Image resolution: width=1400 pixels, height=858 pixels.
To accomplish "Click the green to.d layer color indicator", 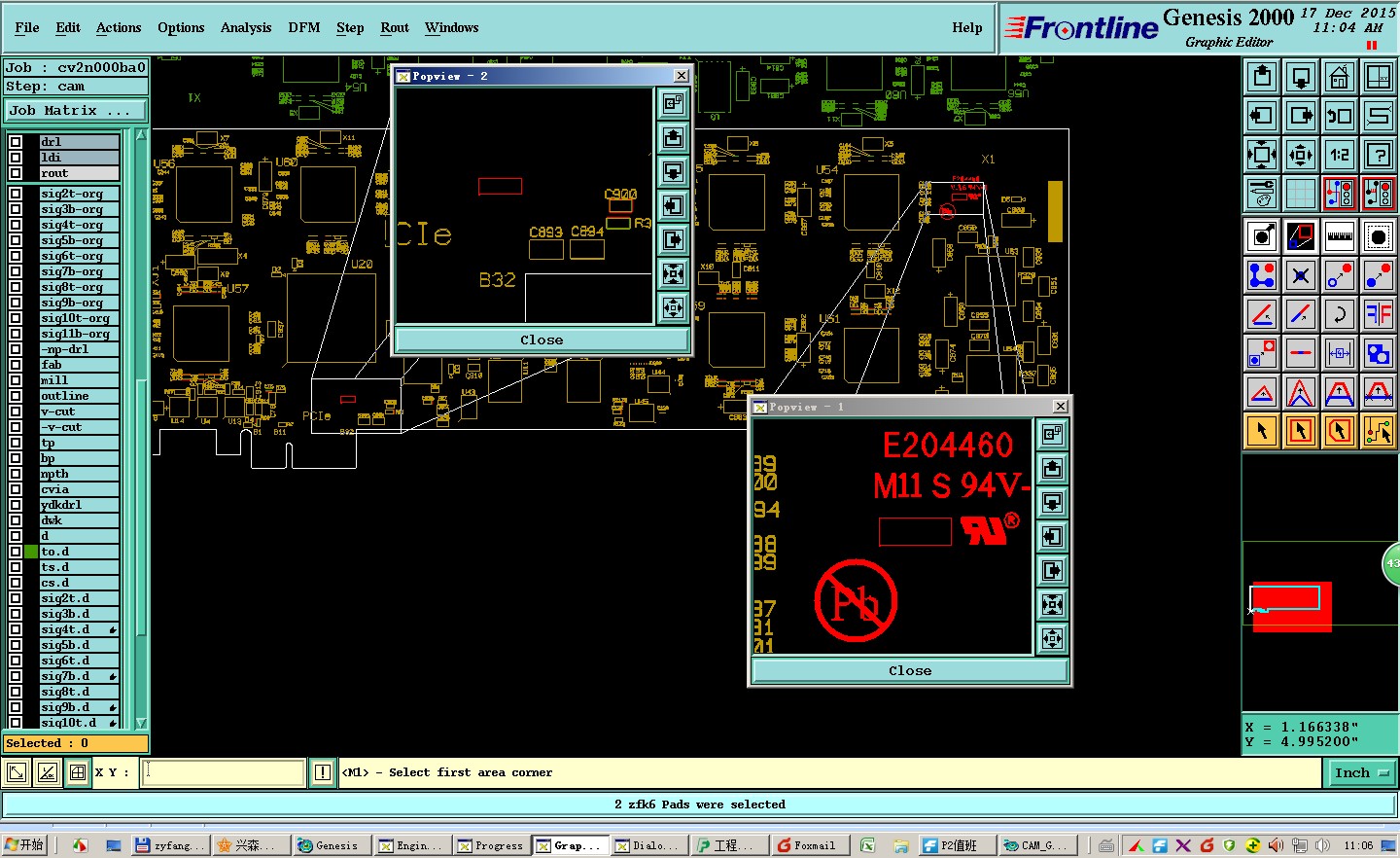I will 31,552.
